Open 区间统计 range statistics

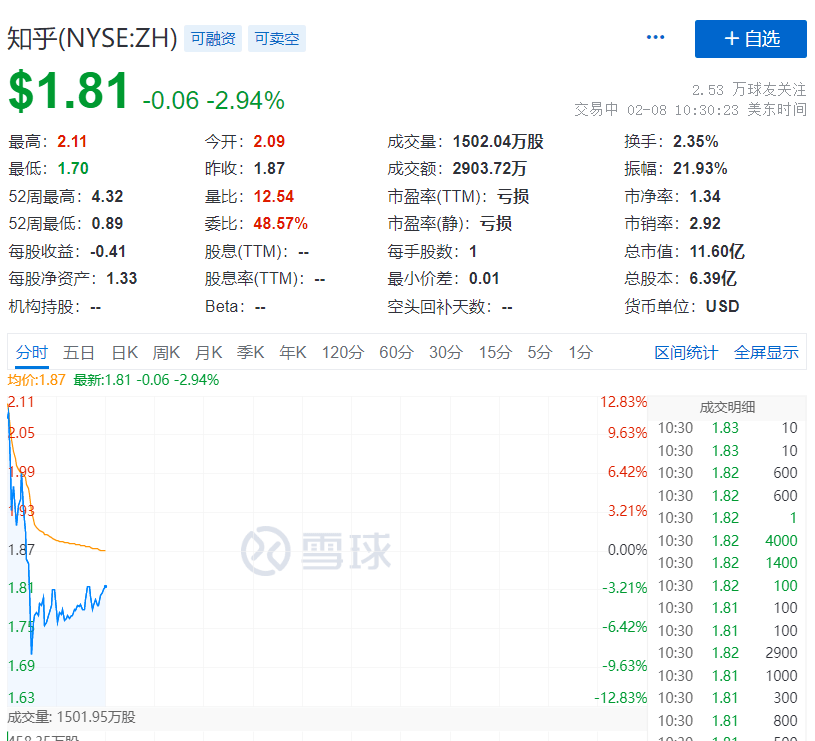click(x=686, y=353)
